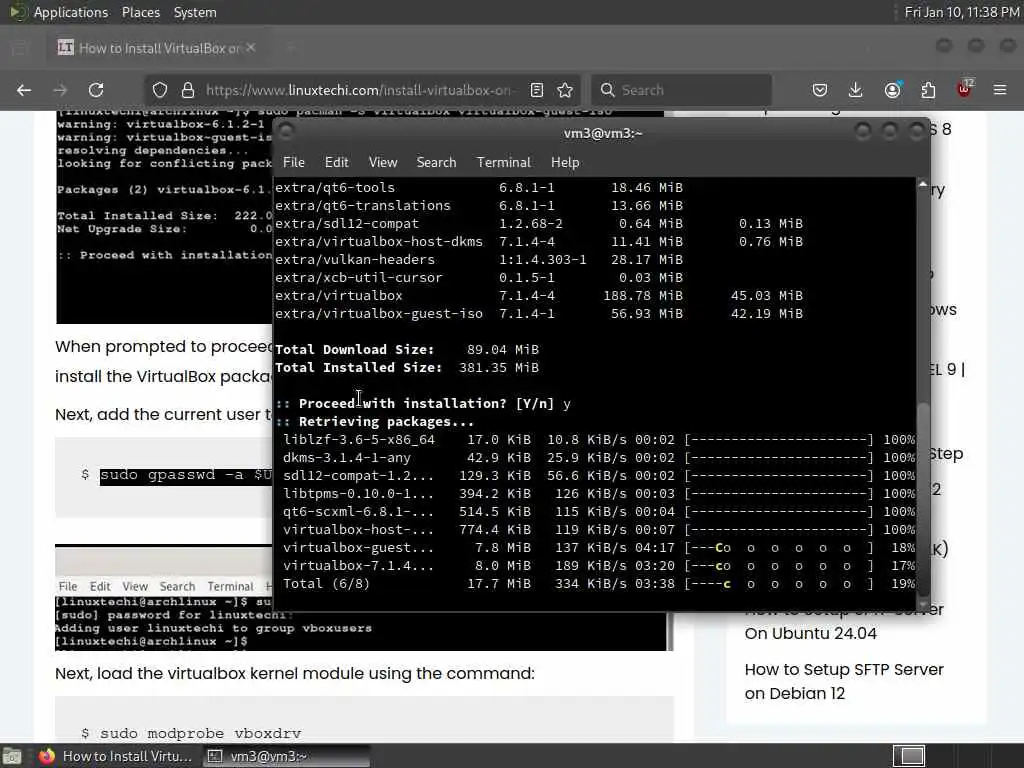
Task: Click extra/vulkan-headers package line
Action: 479,259
